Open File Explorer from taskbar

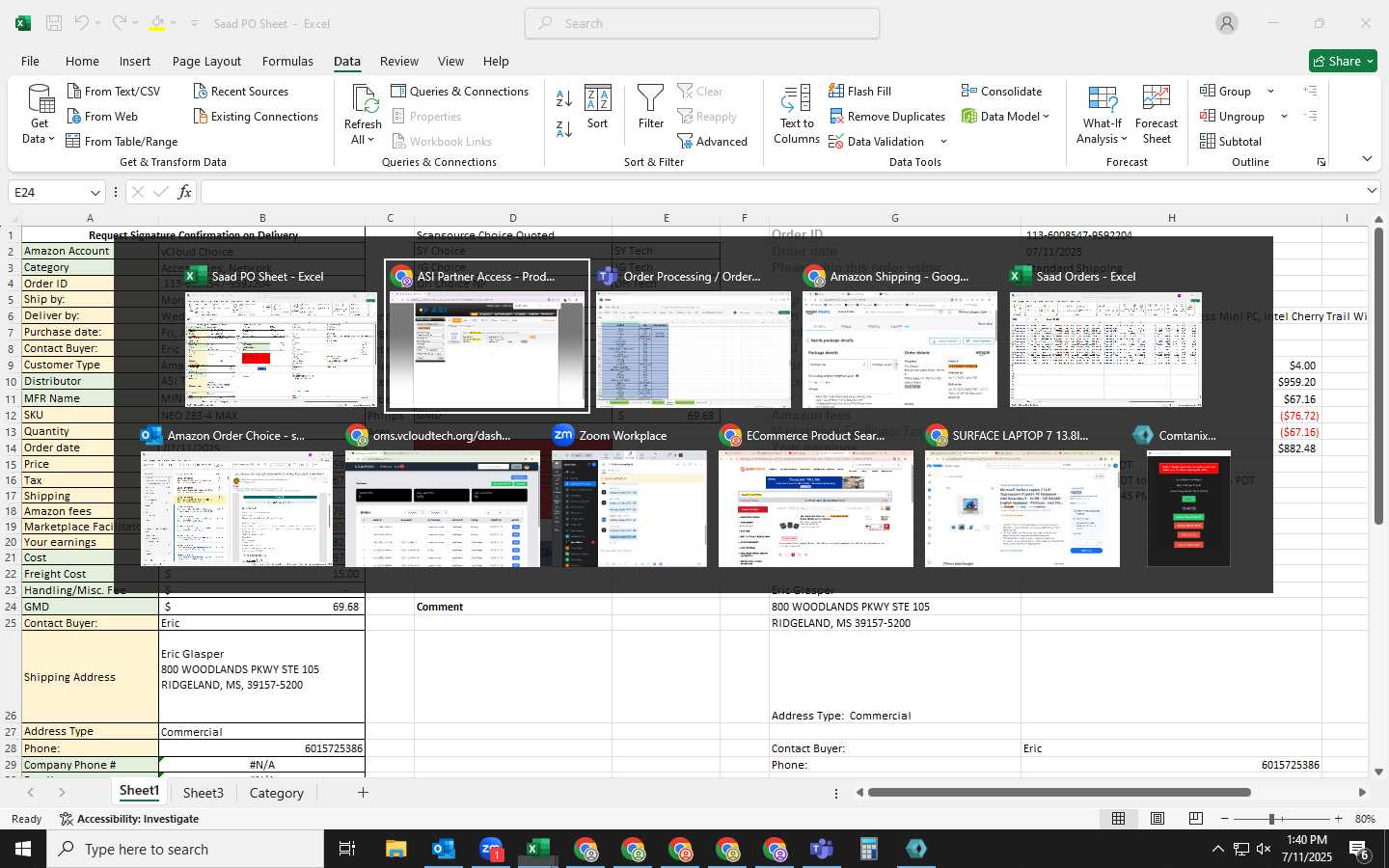click(396, 849)
